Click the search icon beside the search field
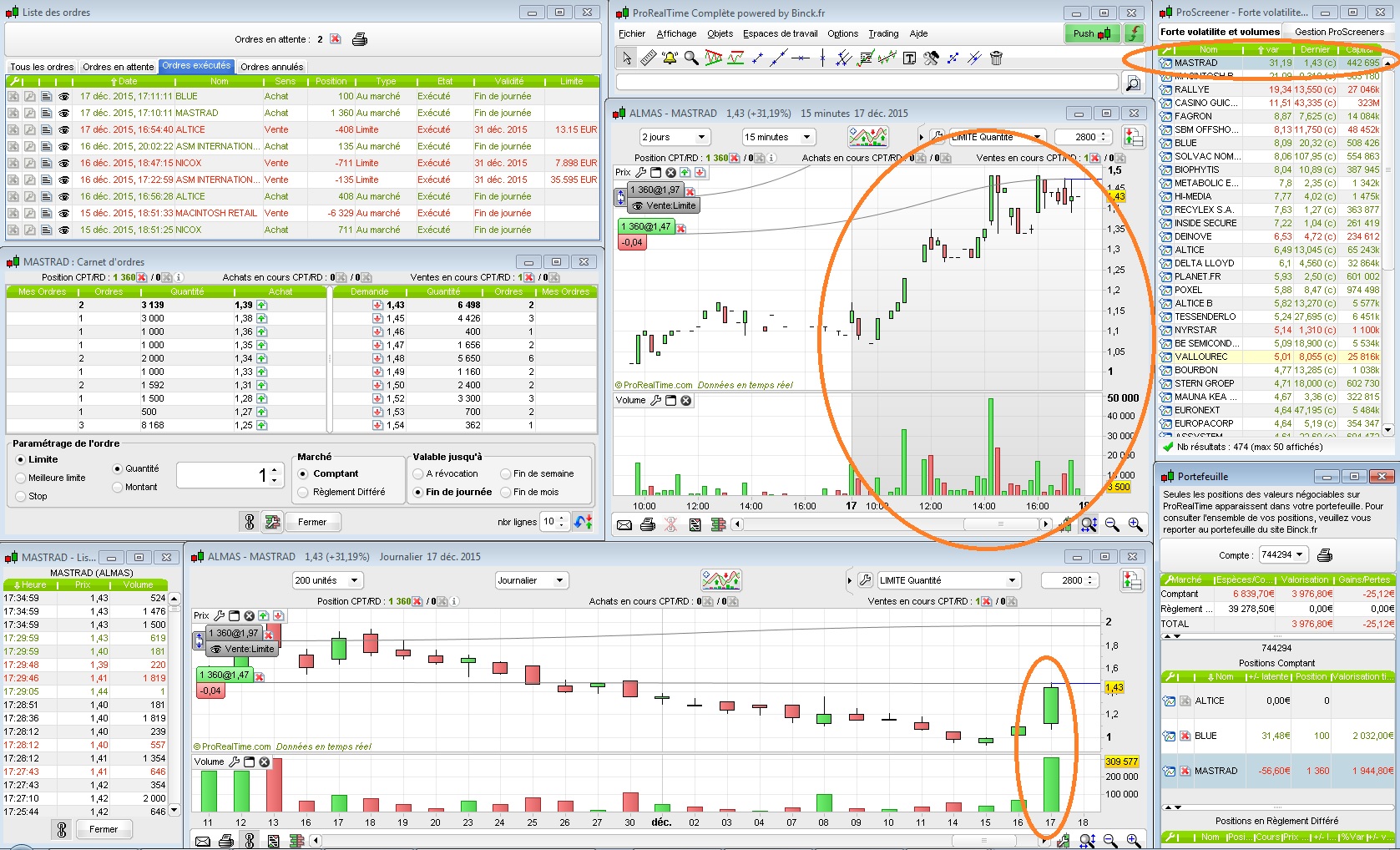1400x850 pixels. (1133, 83)
